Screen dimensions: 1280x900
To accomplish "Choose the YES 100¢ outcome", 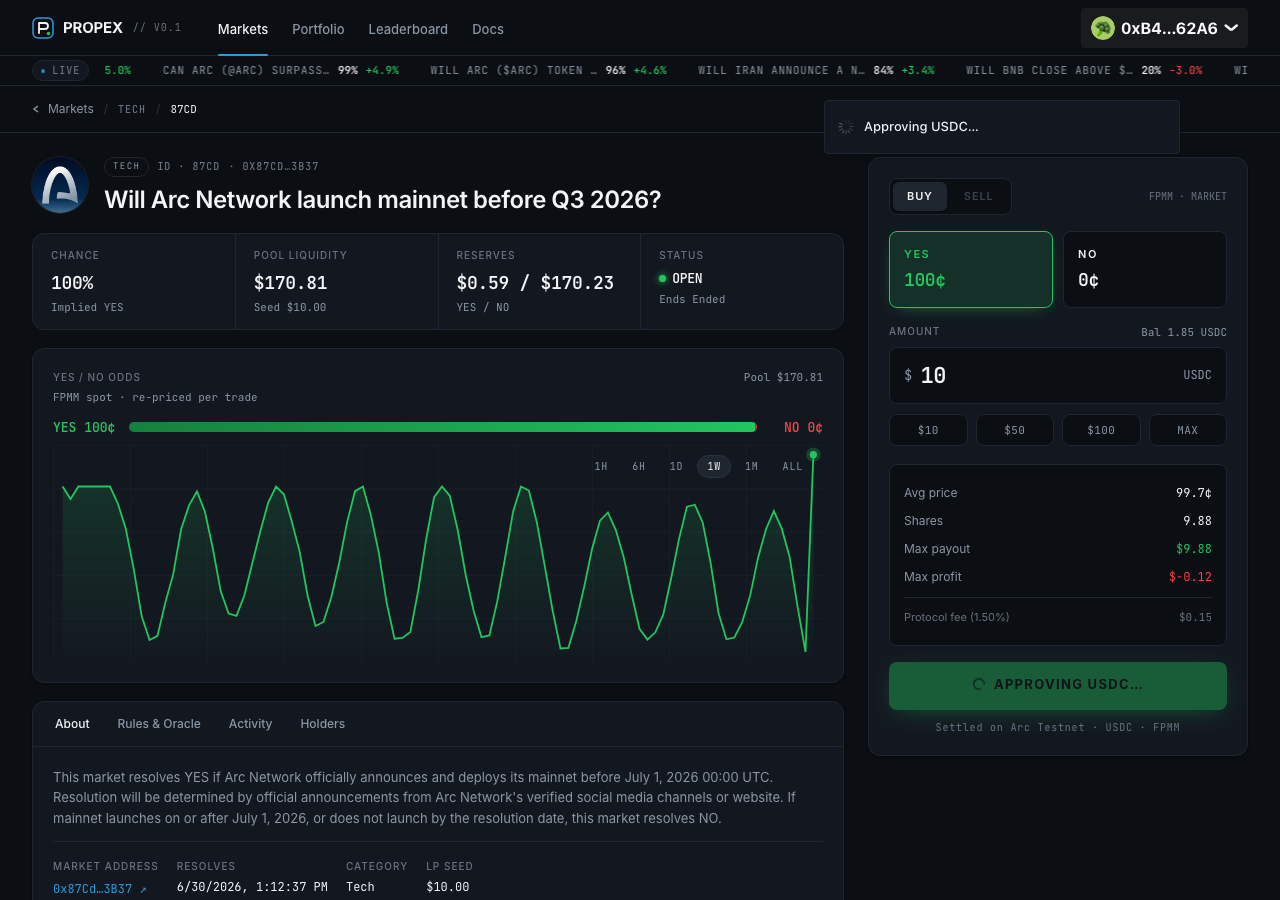I will tap(971, 269).
